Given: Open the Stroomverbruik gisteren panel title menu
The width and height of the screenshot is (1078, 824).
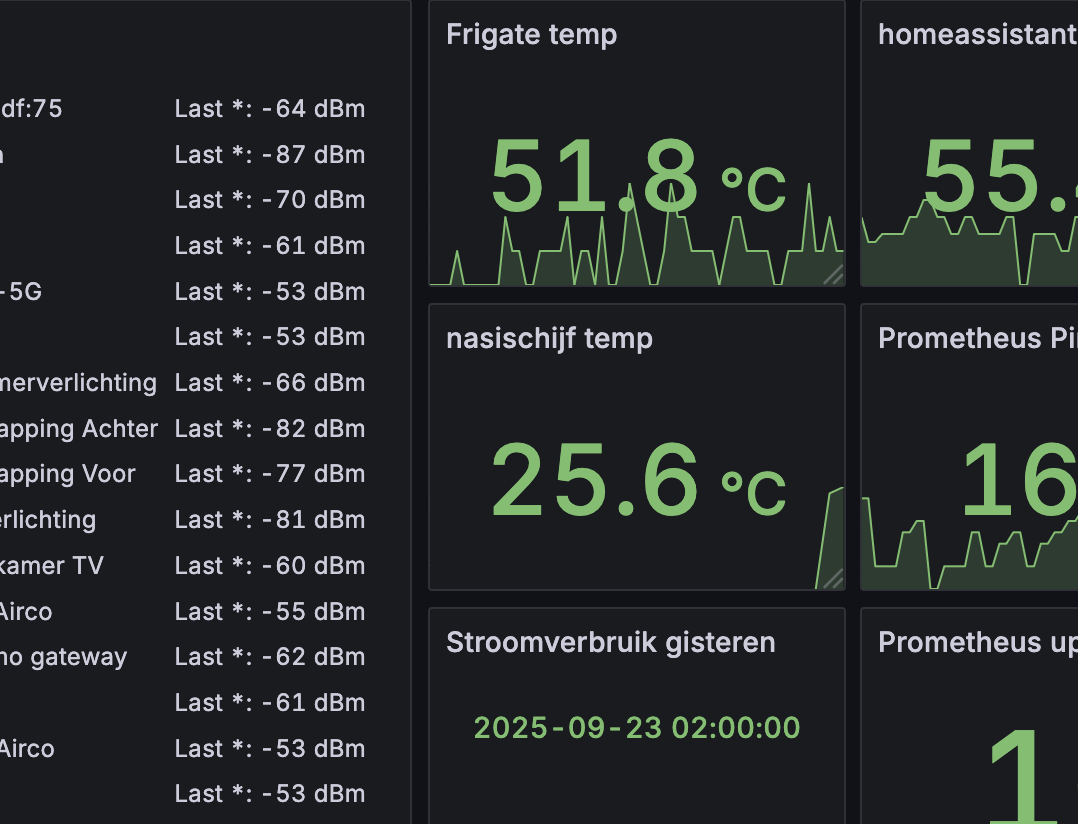Looking at the screenshot, I should point(610,642).
